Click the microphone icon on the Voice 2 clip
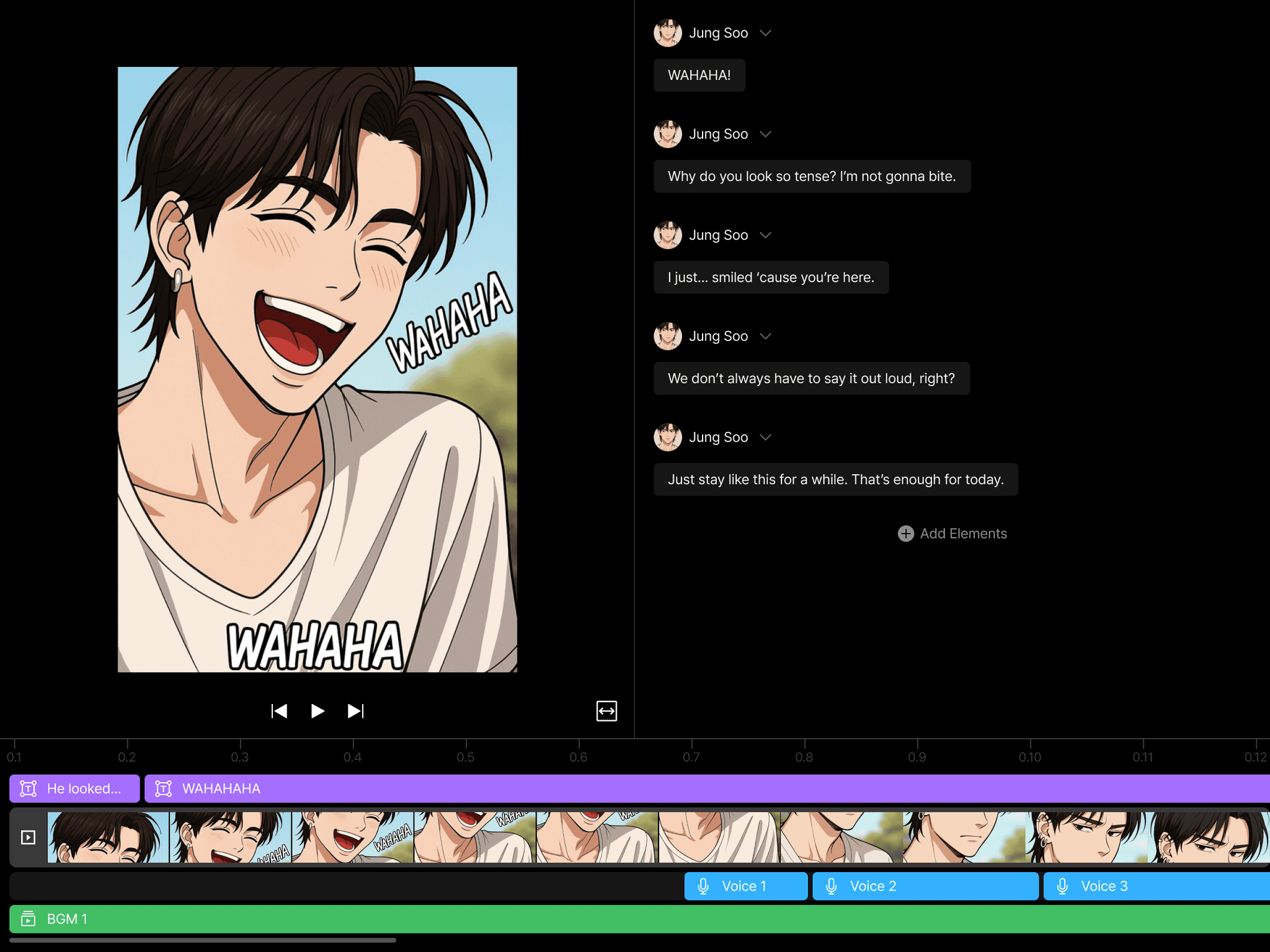Screen dimensions: 1270x952 [x=831, y=886]
